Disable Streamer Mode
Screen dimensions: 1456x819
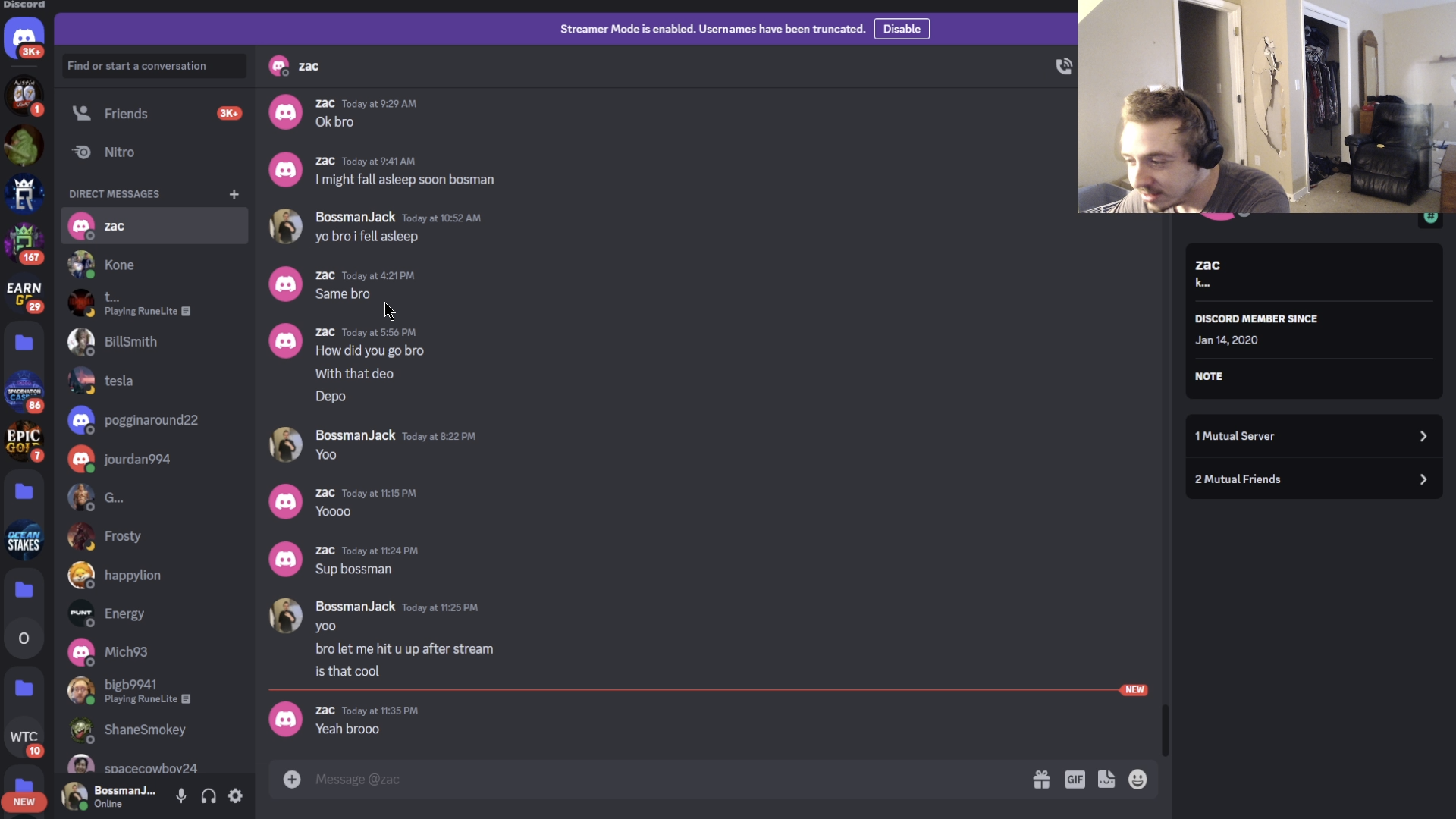(x=902, y=29)
